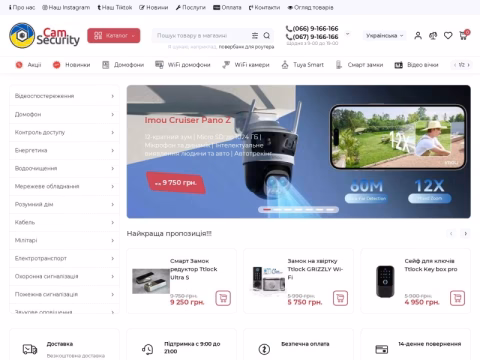
Task: Open the Cam Security logo homepage
Action: tap(44, 35)
